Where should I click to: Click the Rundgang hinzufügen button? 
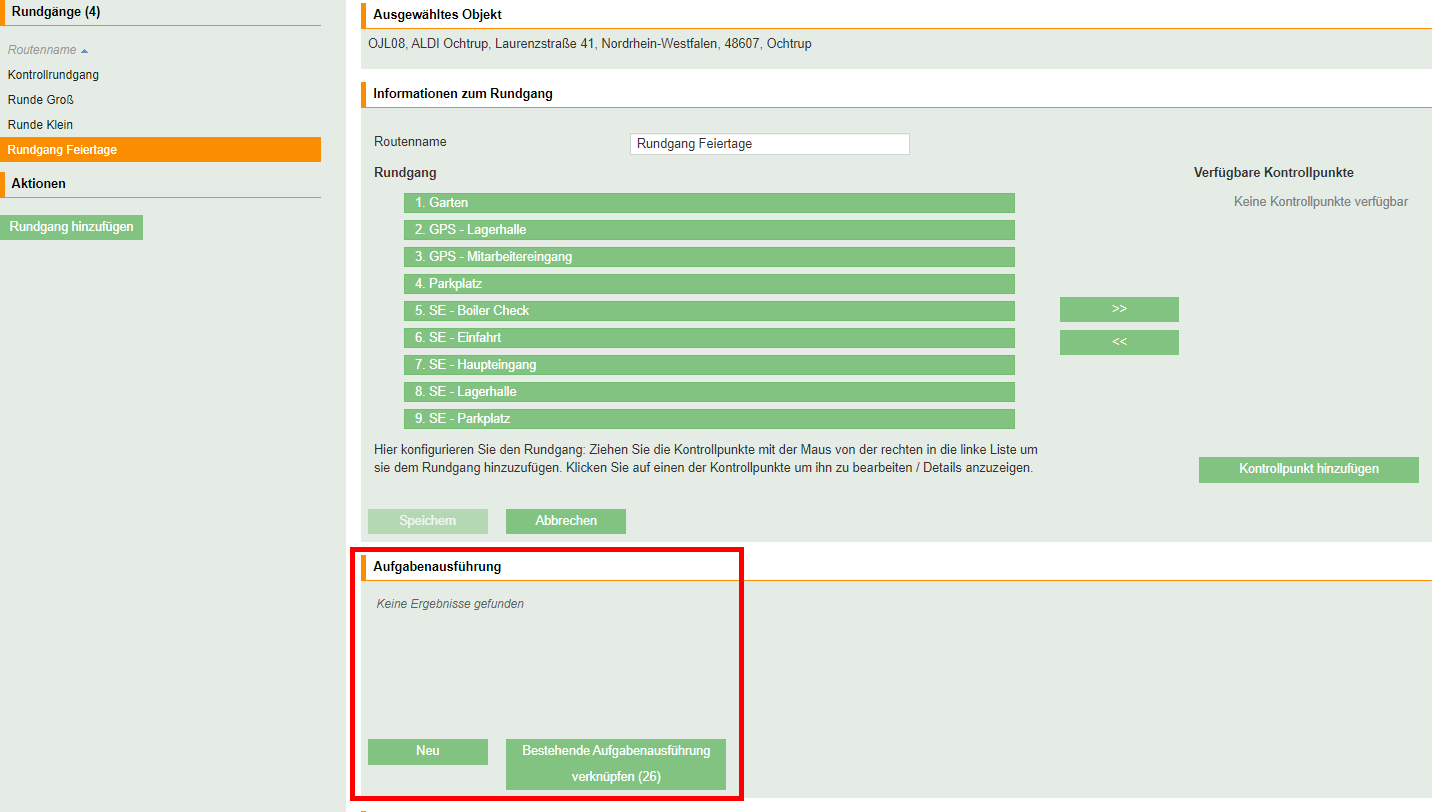pyautogui.click(x=72, y=227)
